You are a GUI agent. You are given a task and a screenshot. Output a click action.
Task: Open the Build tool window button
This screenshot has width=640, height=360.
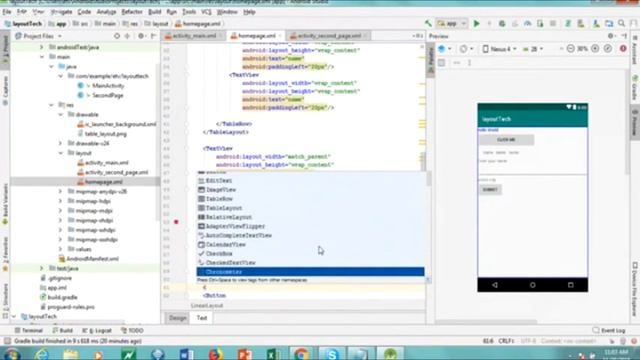click(62, 331)
